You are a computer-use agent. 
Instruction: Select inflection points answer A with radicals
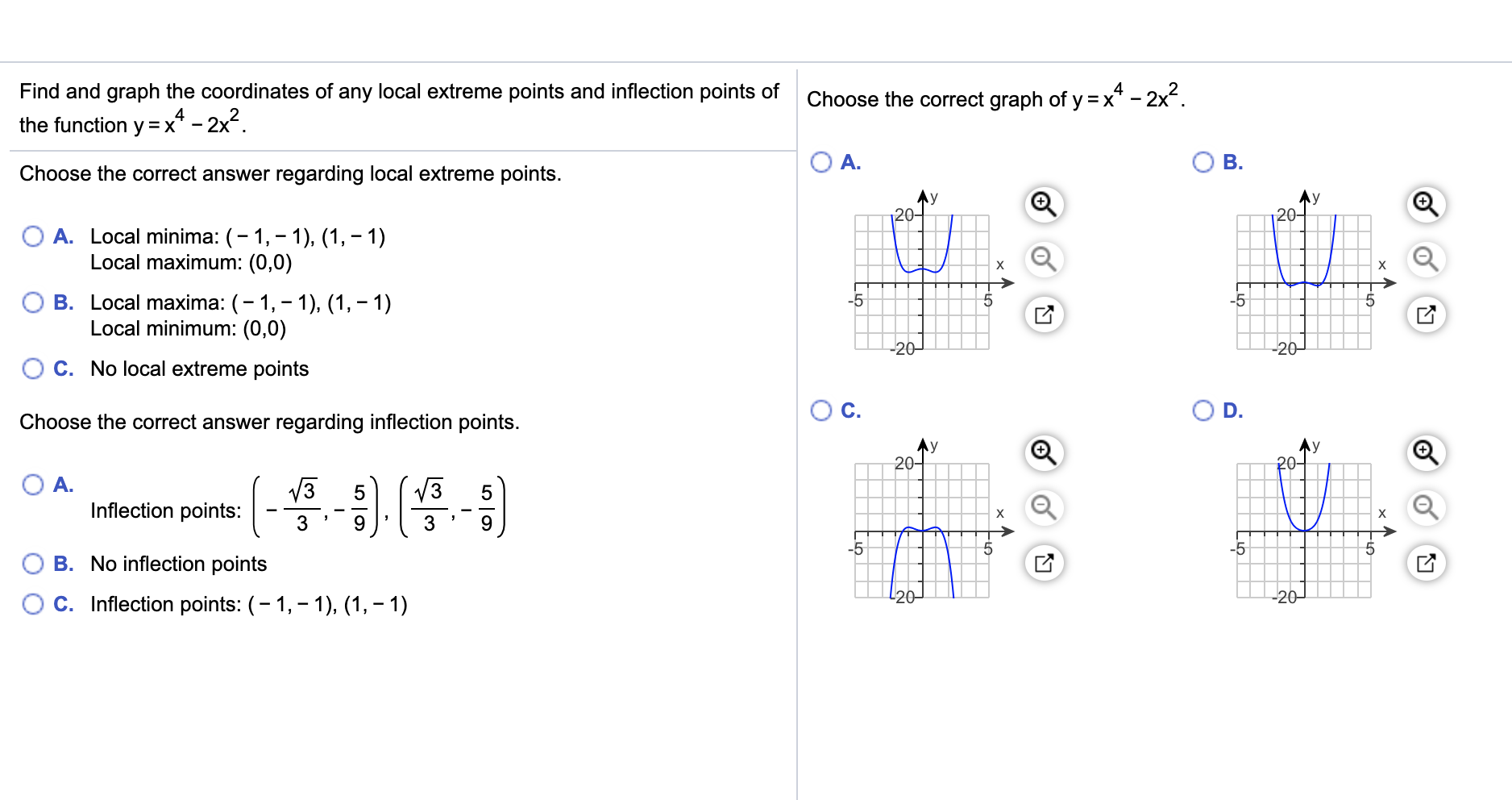click(x=33, y=485)
